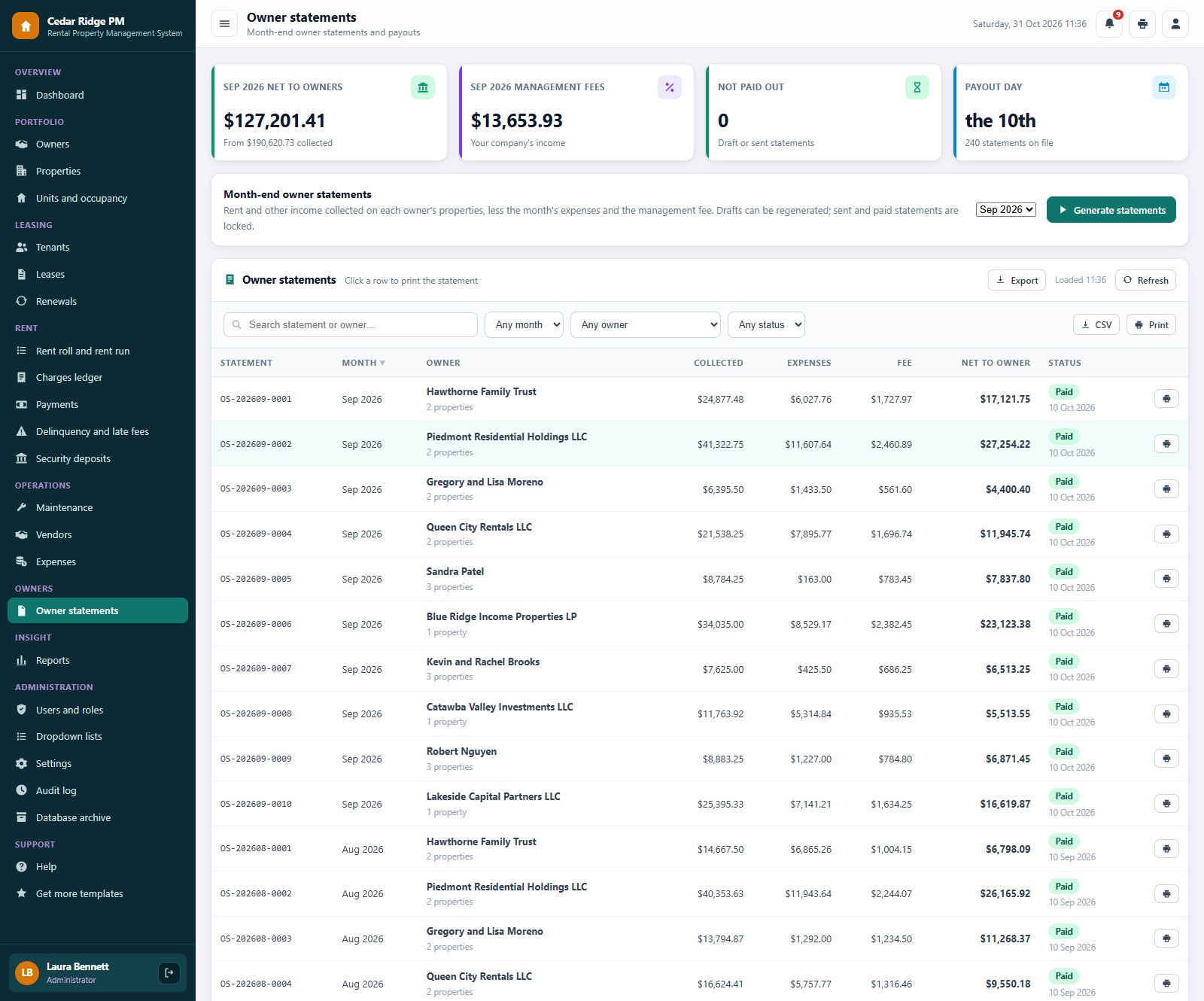Select statement number OS-202609-0005
This screenshot has width=1204, height=1001.
click(x=256, y=579)
